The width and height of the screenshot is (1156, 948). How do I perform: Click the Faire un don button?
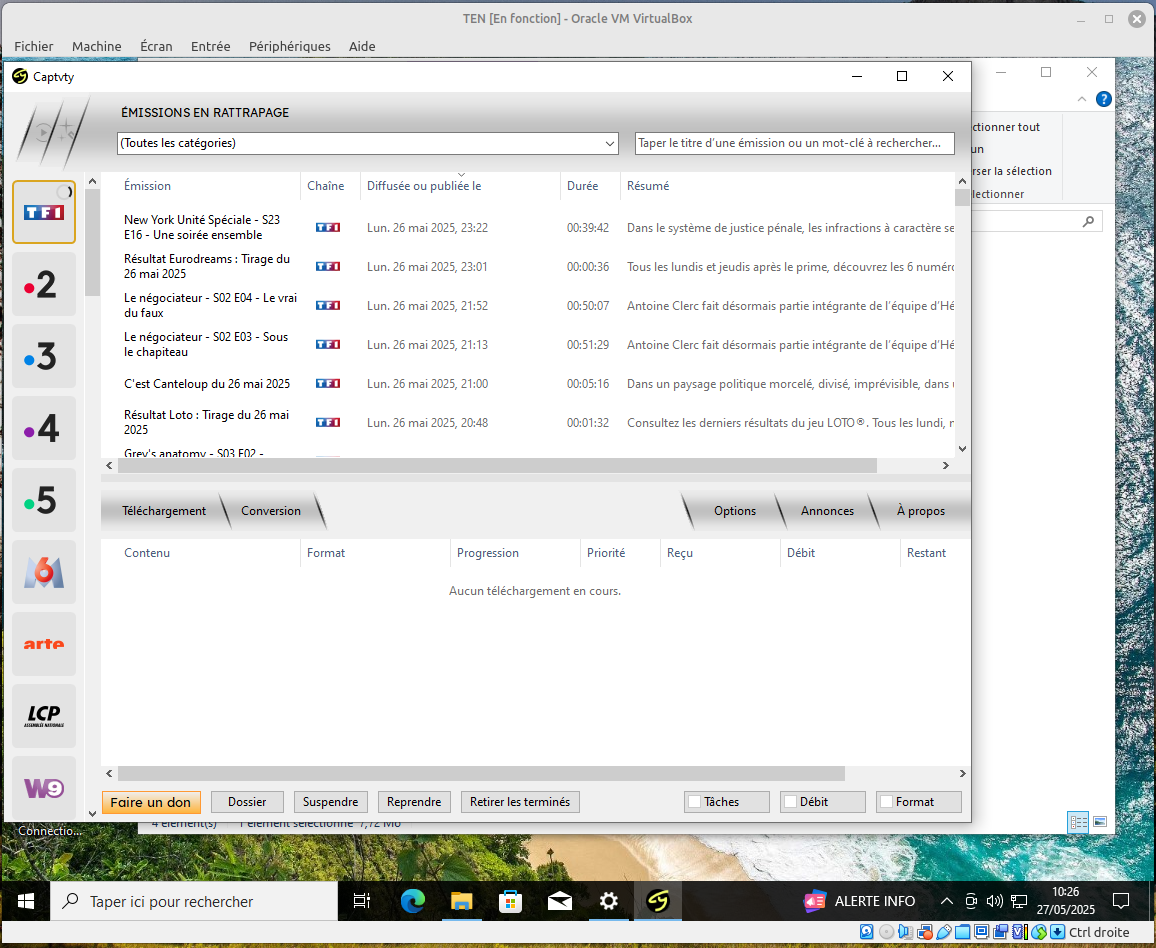tap(151, 802)
